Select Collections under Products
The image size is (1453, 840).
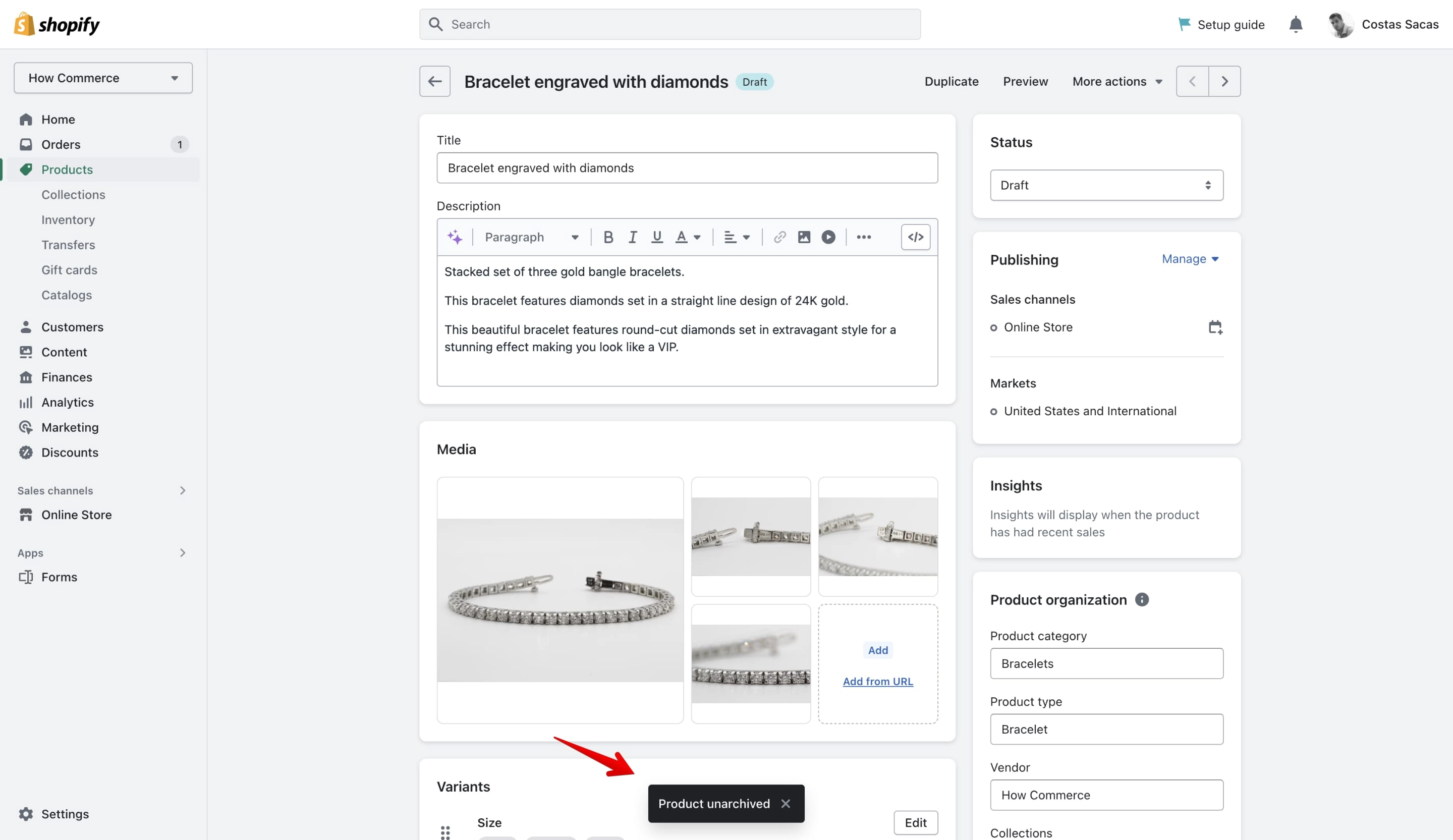click(73, 195)
